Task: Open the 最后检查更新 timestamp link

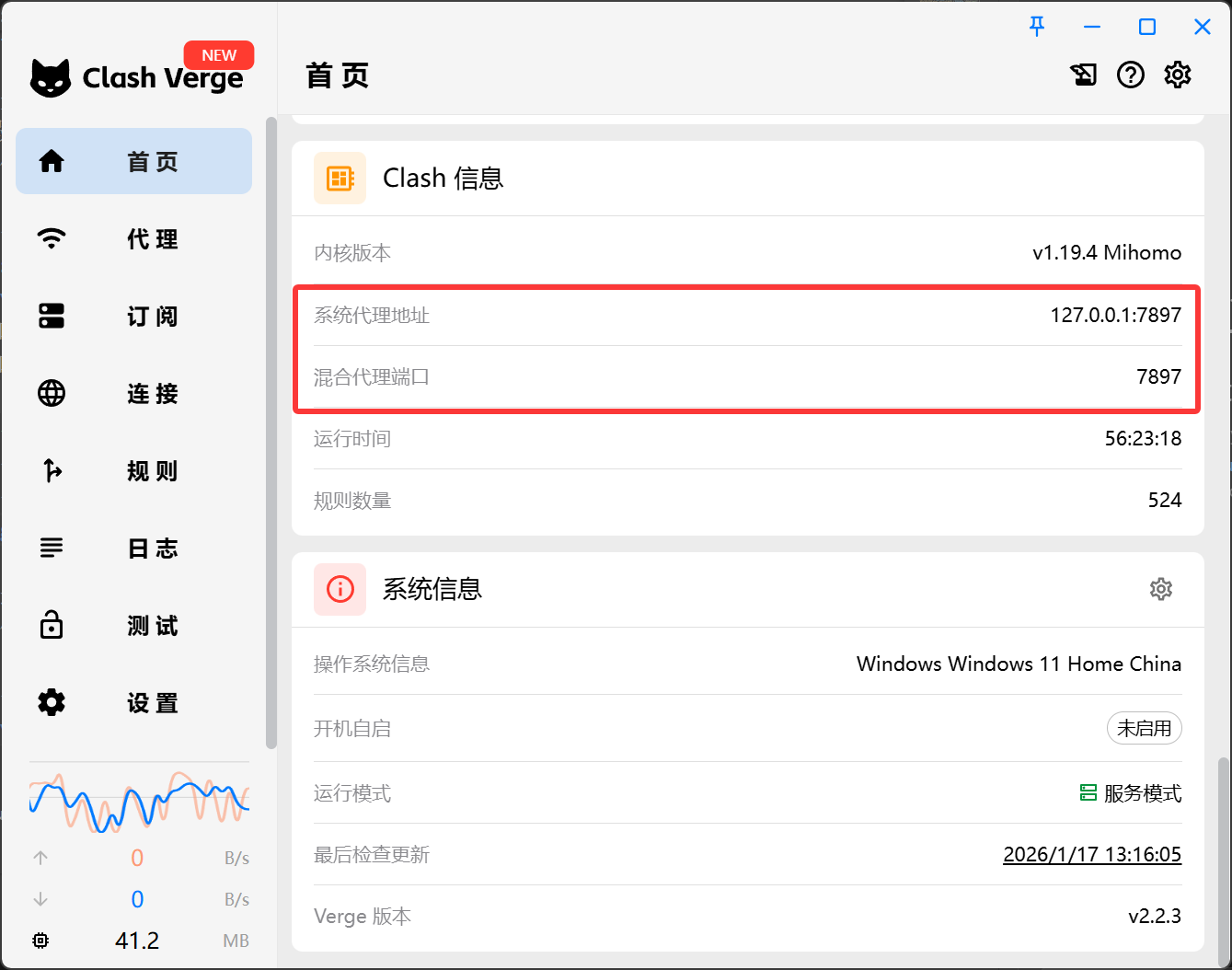Action: (x=1091, y=854)
